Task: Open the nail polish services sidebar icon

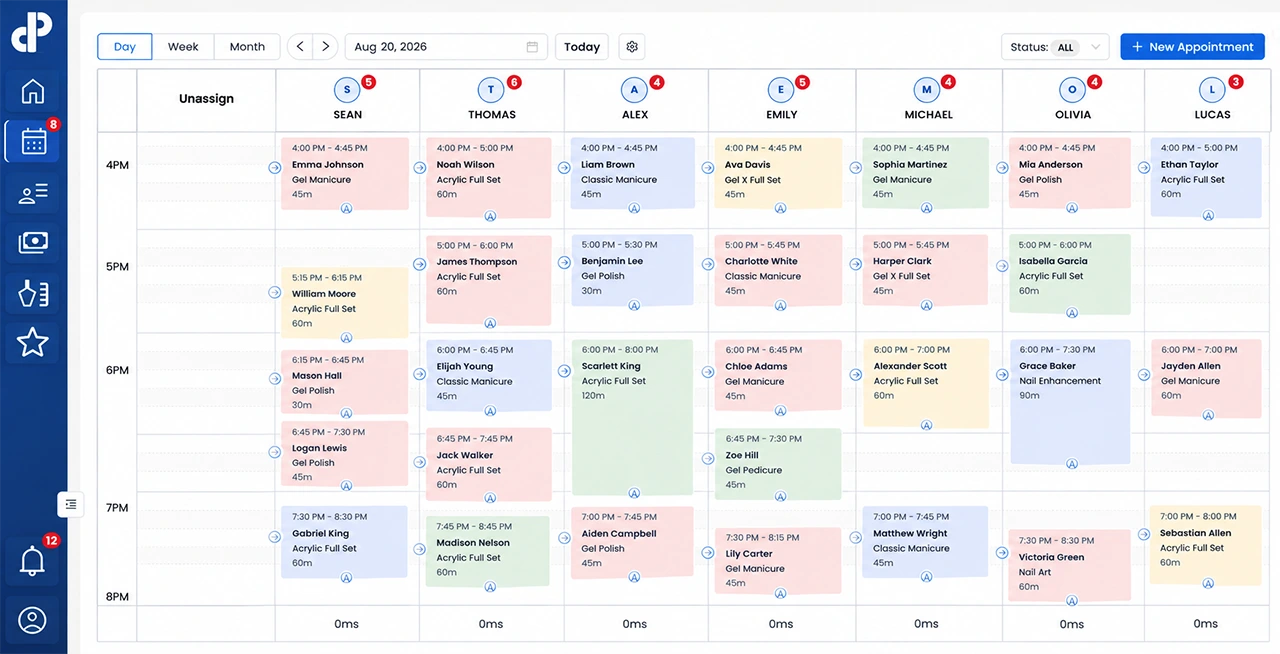Action: (x=33, y=293)
